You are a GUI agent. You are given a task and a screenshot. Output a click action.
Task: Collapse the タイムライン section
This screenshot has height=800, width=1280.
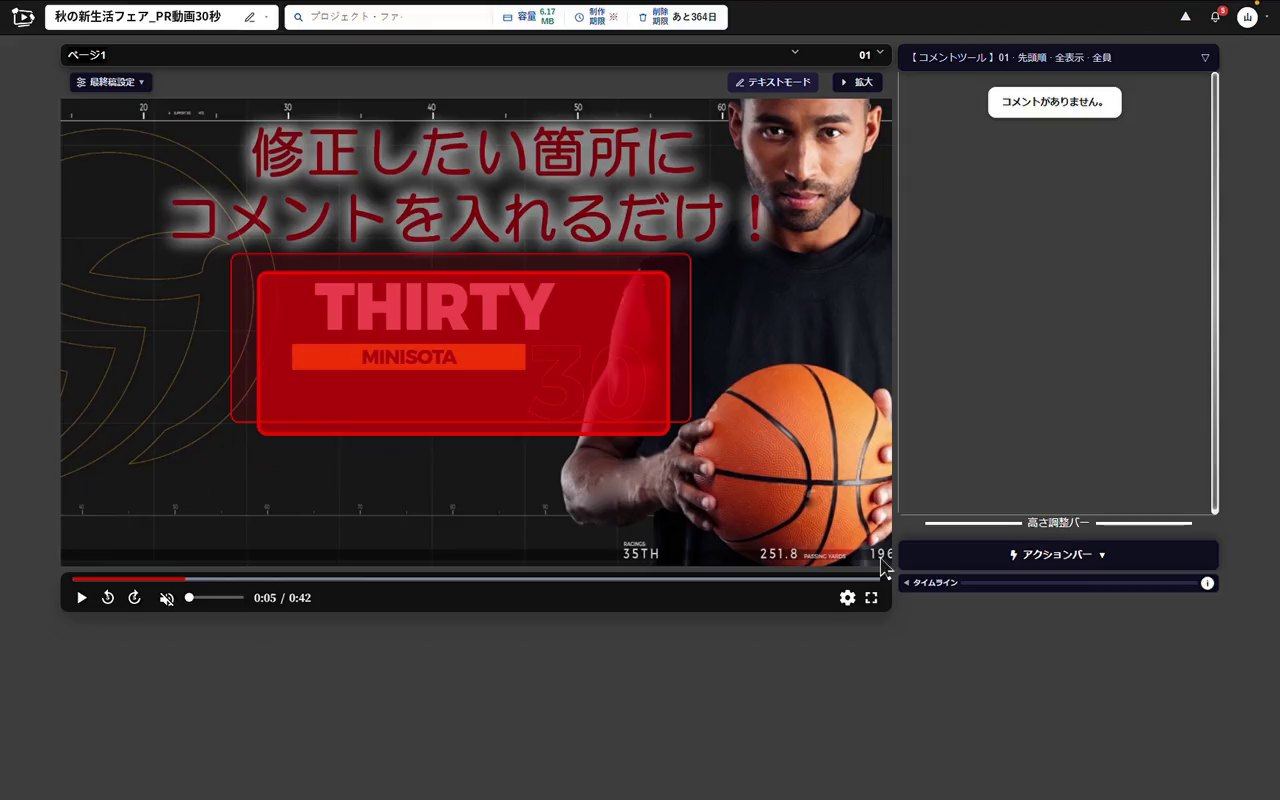click(906, 583)
